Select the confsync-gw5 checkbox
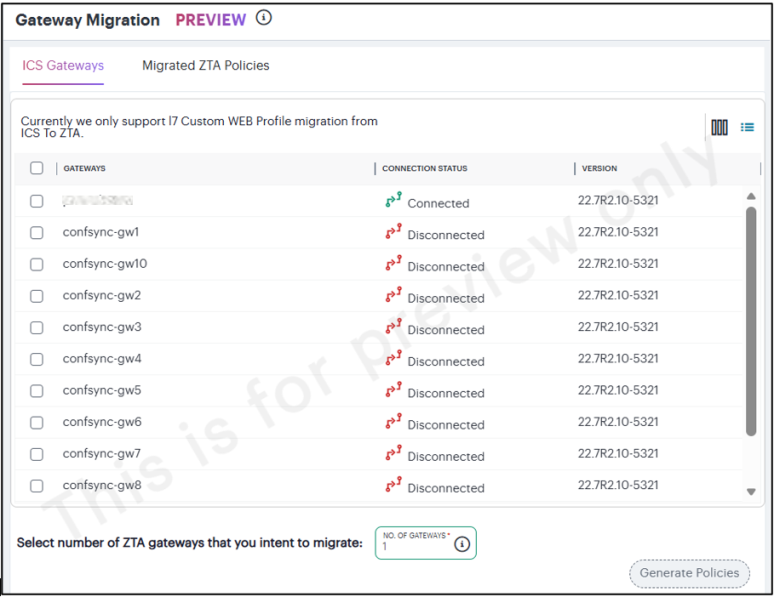This screenshot has height=597, width=774. click(37, 391)
